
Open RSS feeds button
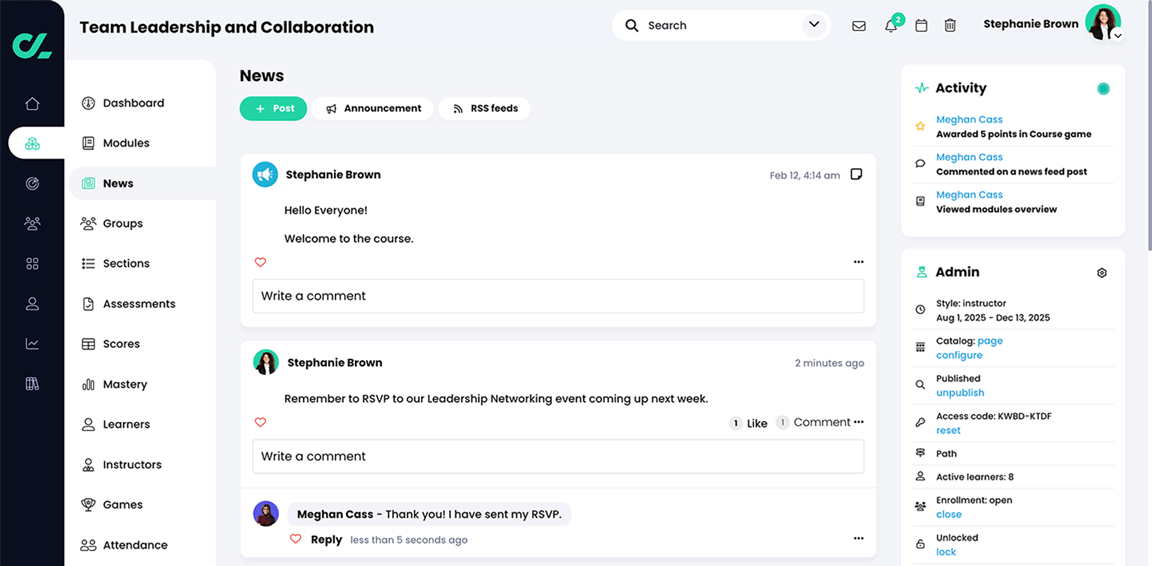(484, 108)
